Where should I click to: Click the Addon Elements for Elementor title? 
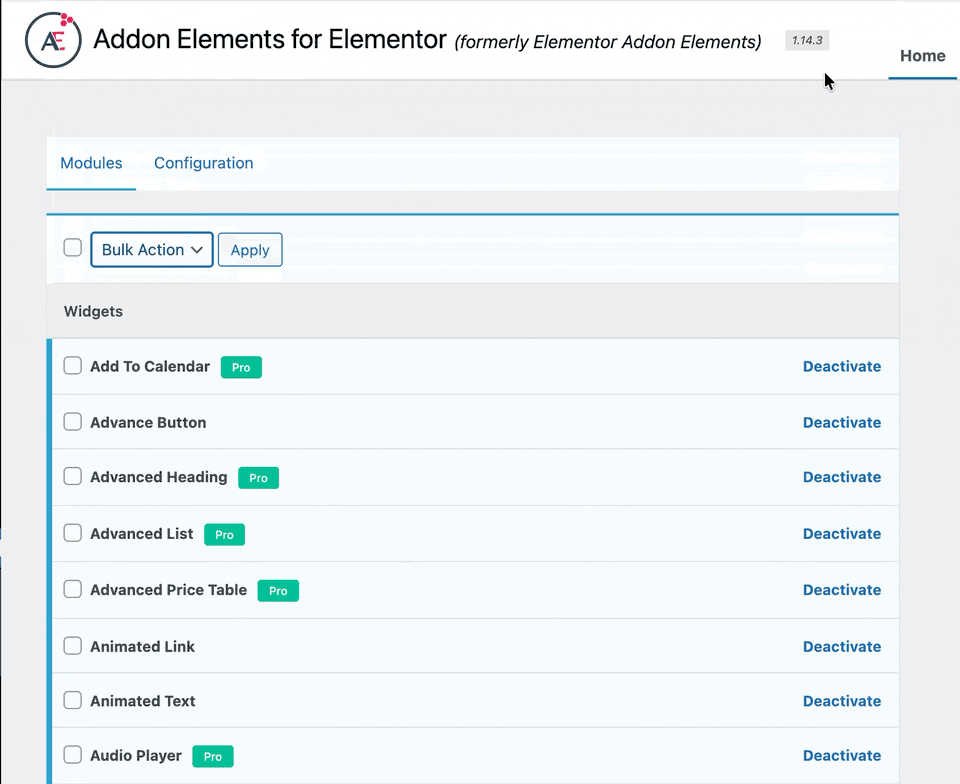pyautogui.click(x=270, y=39)
